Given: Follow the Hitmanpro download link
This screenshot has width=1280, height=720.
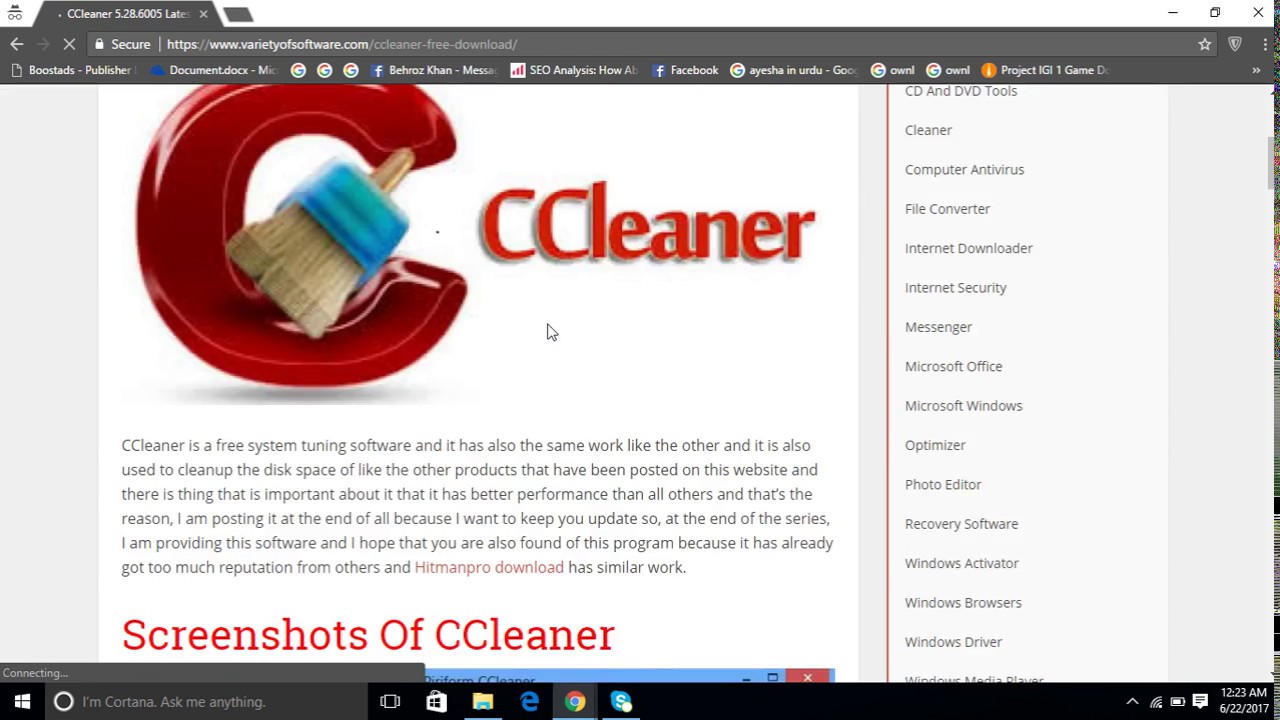Looking at the screenshot, I should [x=489, y=567].
